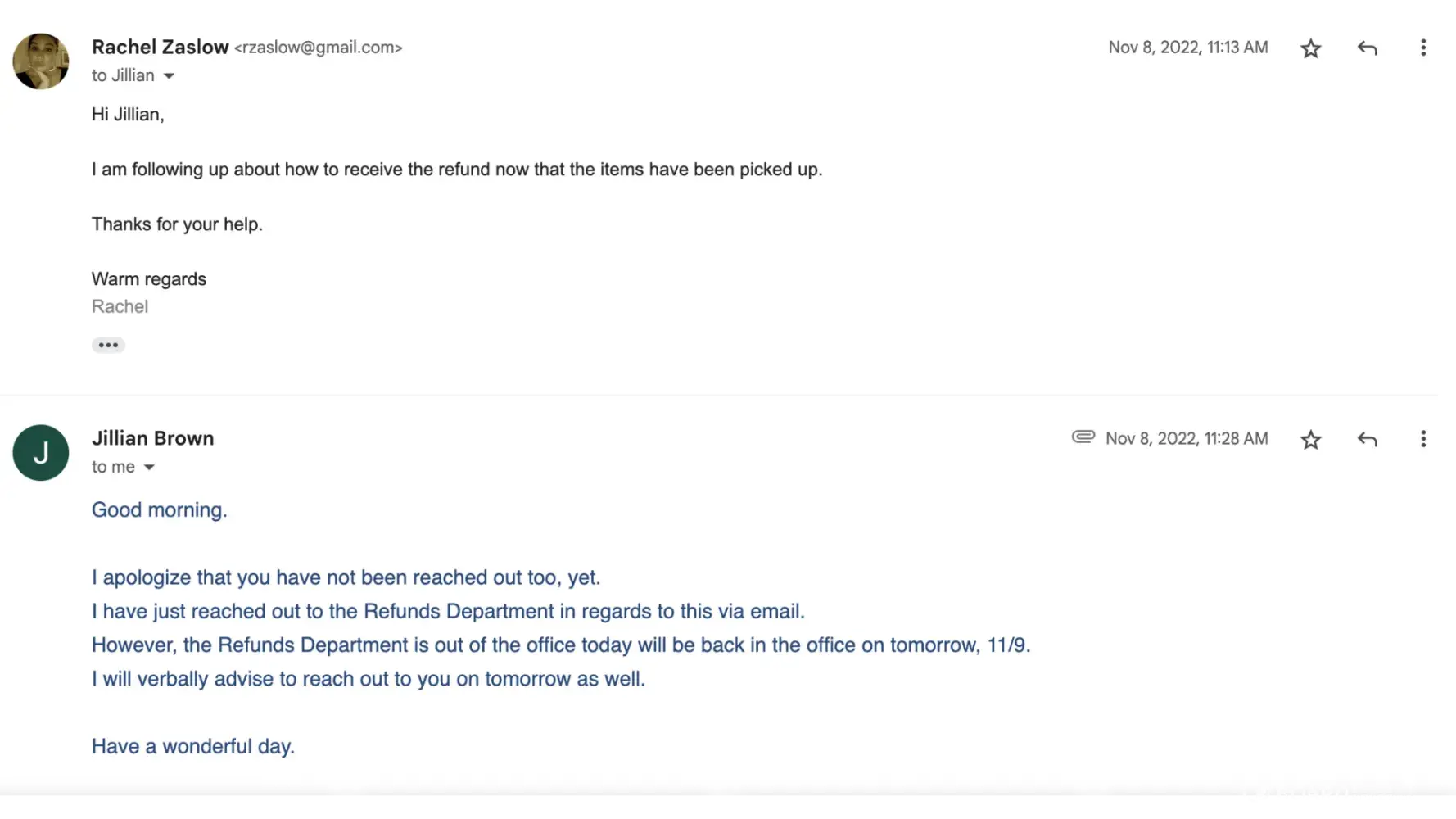Image resolution: width=1456 pixels, height=819 pixels.
Task: Expand recipient details next to 'to me'
Action: 149,468
